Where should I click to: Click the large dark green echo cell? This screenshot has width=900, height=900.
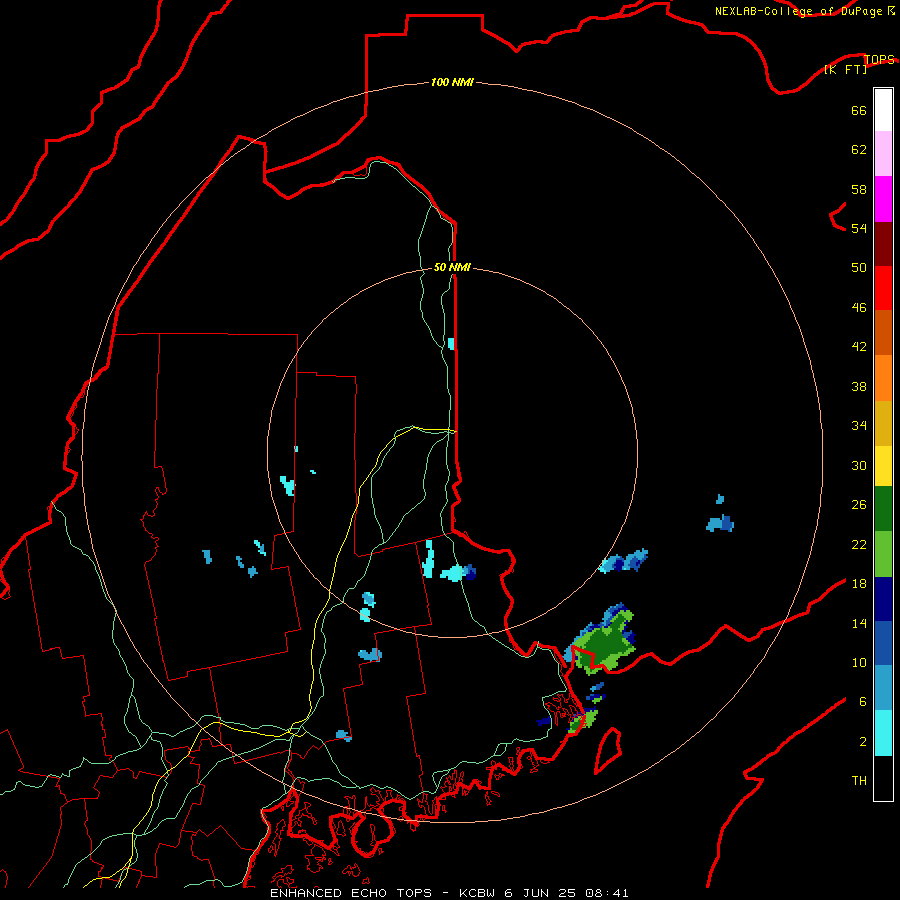click(x=606, y=645)
